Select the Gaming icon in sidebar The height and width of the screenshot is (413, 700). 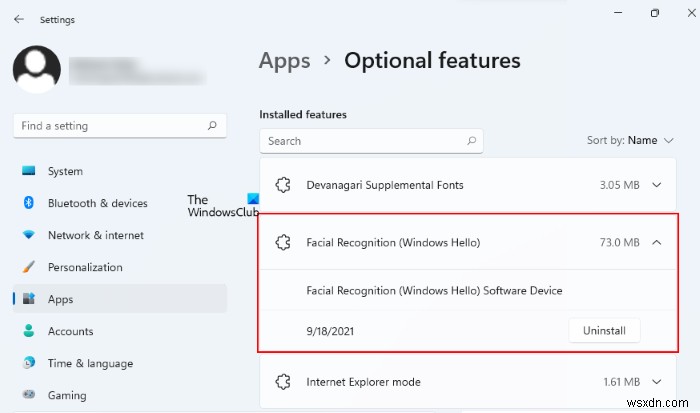[28, 395]
